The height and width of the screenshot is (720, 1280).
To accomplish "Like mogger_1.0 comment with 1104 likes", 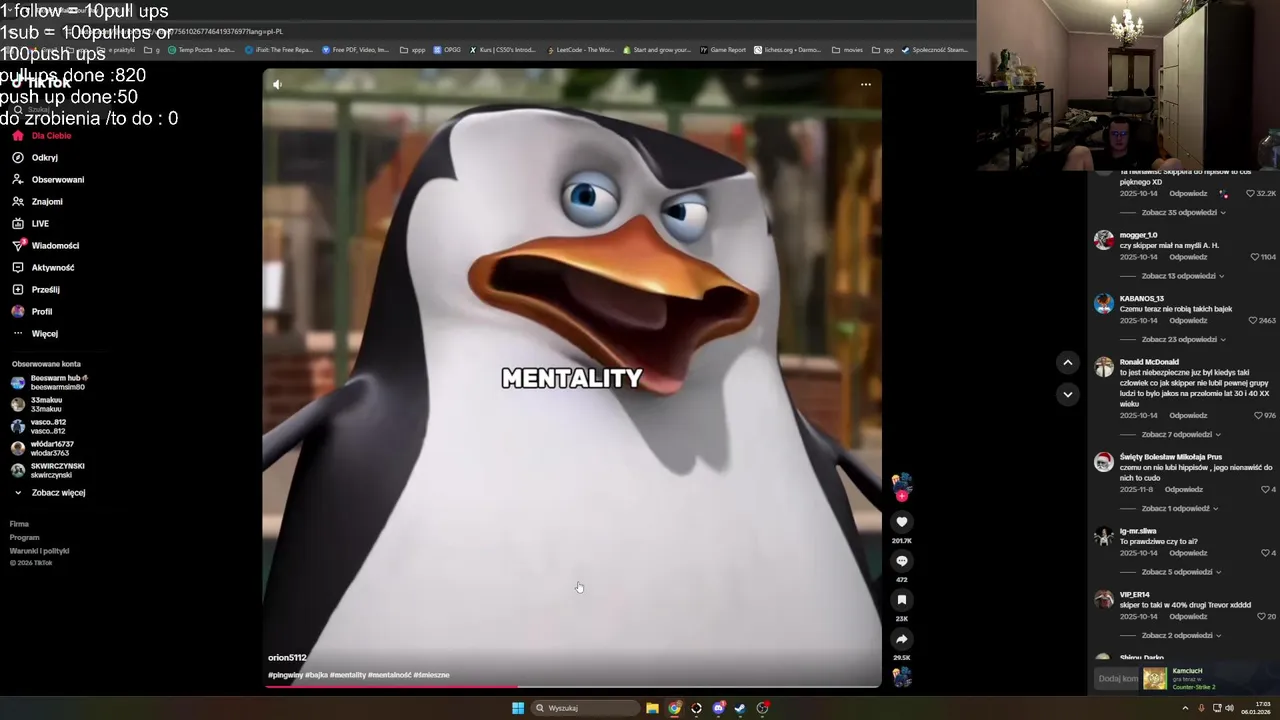I will [1255, 257].
